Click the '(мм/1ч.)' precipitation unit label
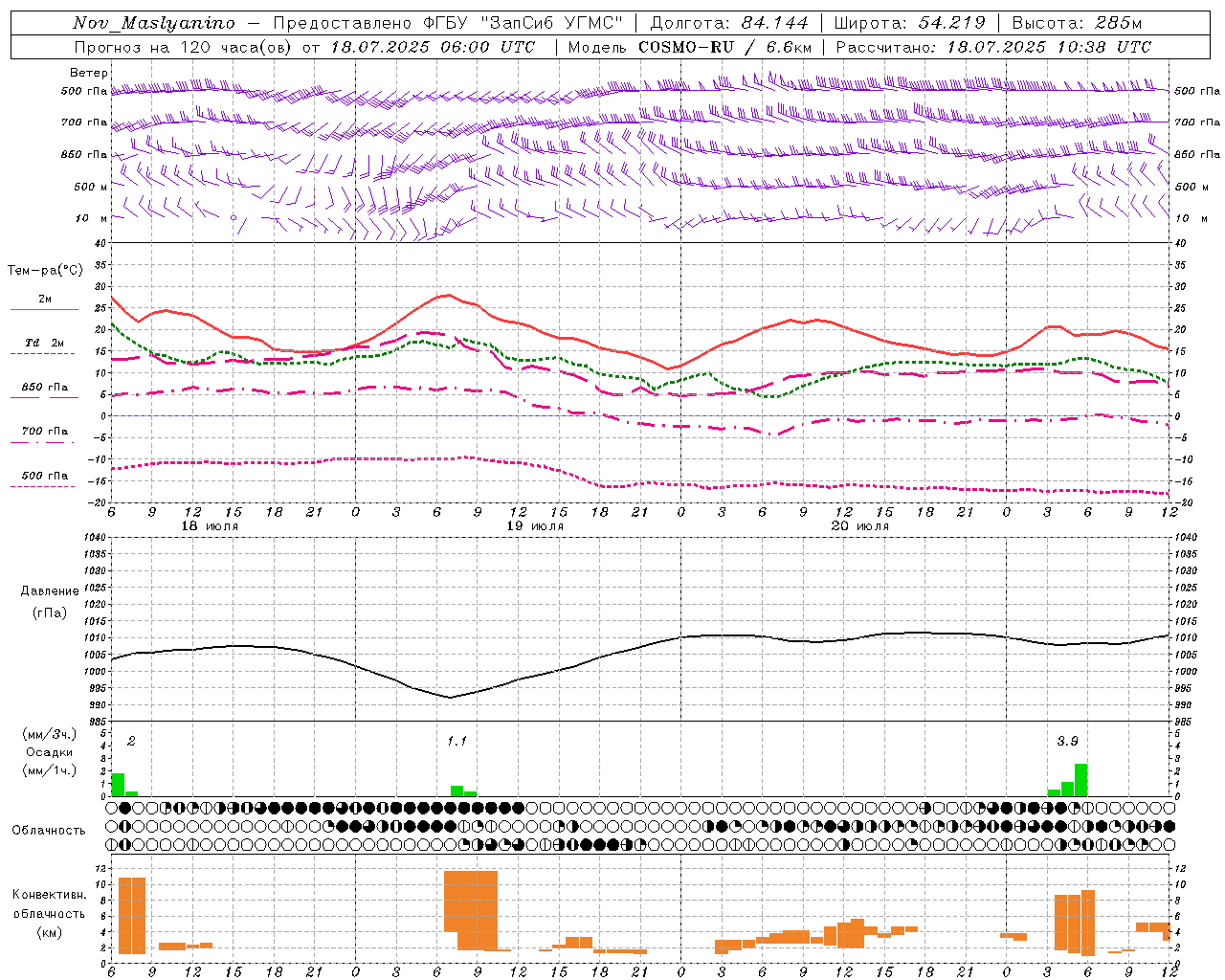This screenshot has height=980, width=1225. (50, 770)
